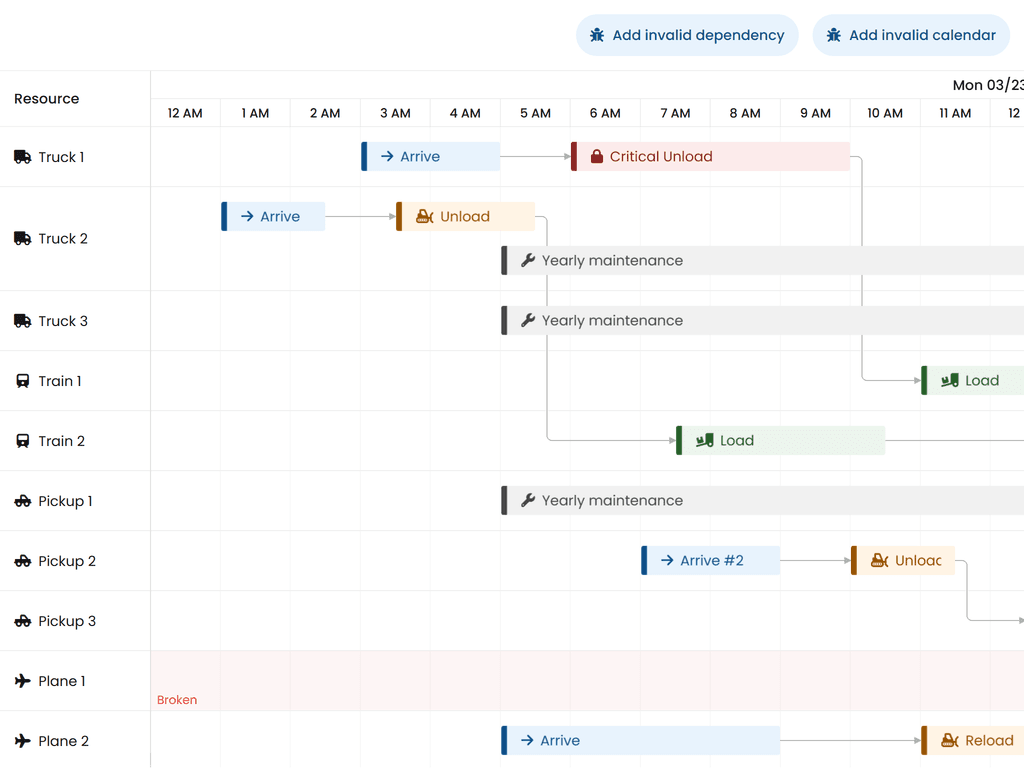Click the plane icon beside Plane 1
Screen dimensions: 1024x768
(22, 681)
